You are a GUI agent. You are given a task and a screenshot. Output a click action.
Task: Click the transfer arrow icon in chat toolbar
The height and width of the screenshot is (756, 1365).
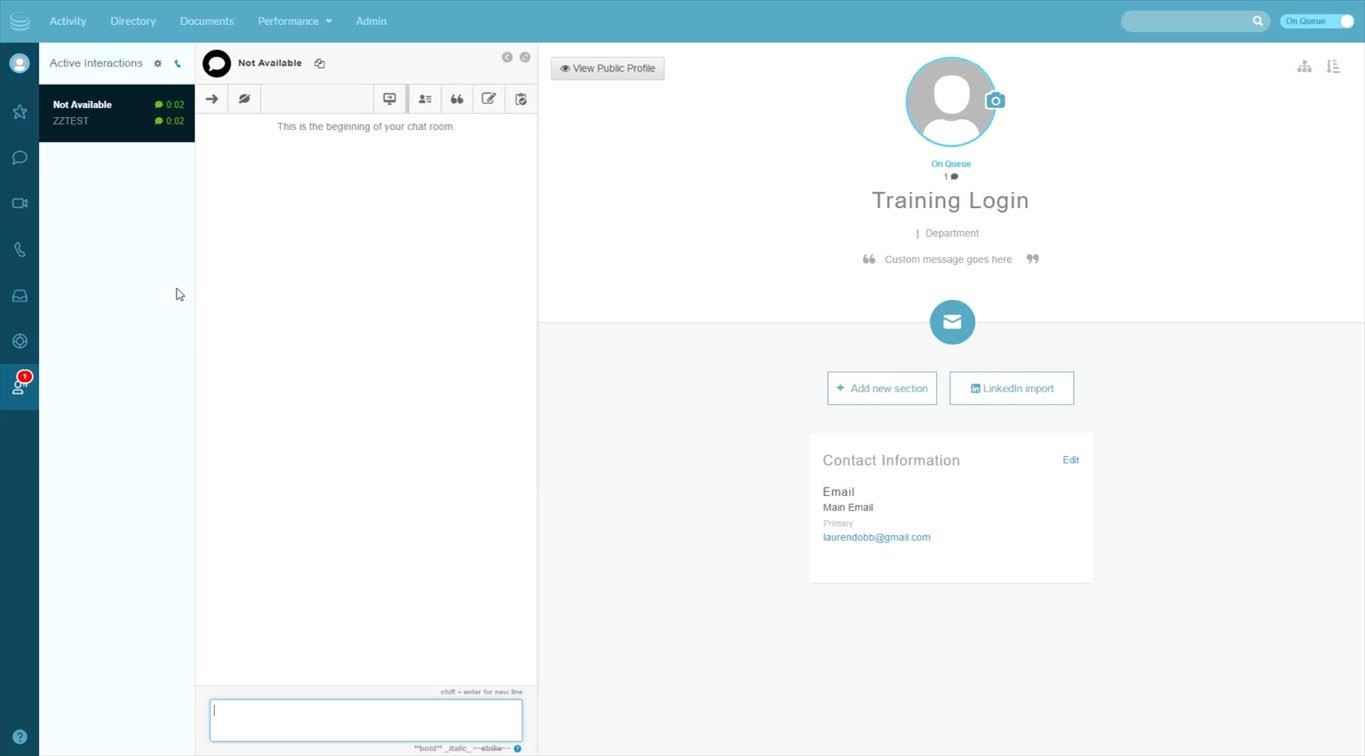point(212,99)
